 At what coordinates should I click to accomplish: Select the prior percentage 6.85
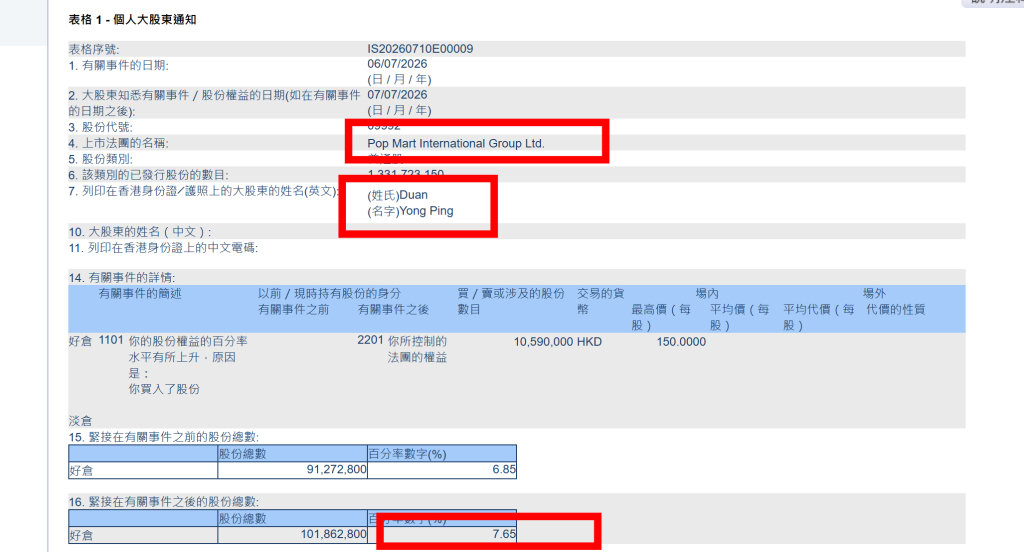click(504, 469)
